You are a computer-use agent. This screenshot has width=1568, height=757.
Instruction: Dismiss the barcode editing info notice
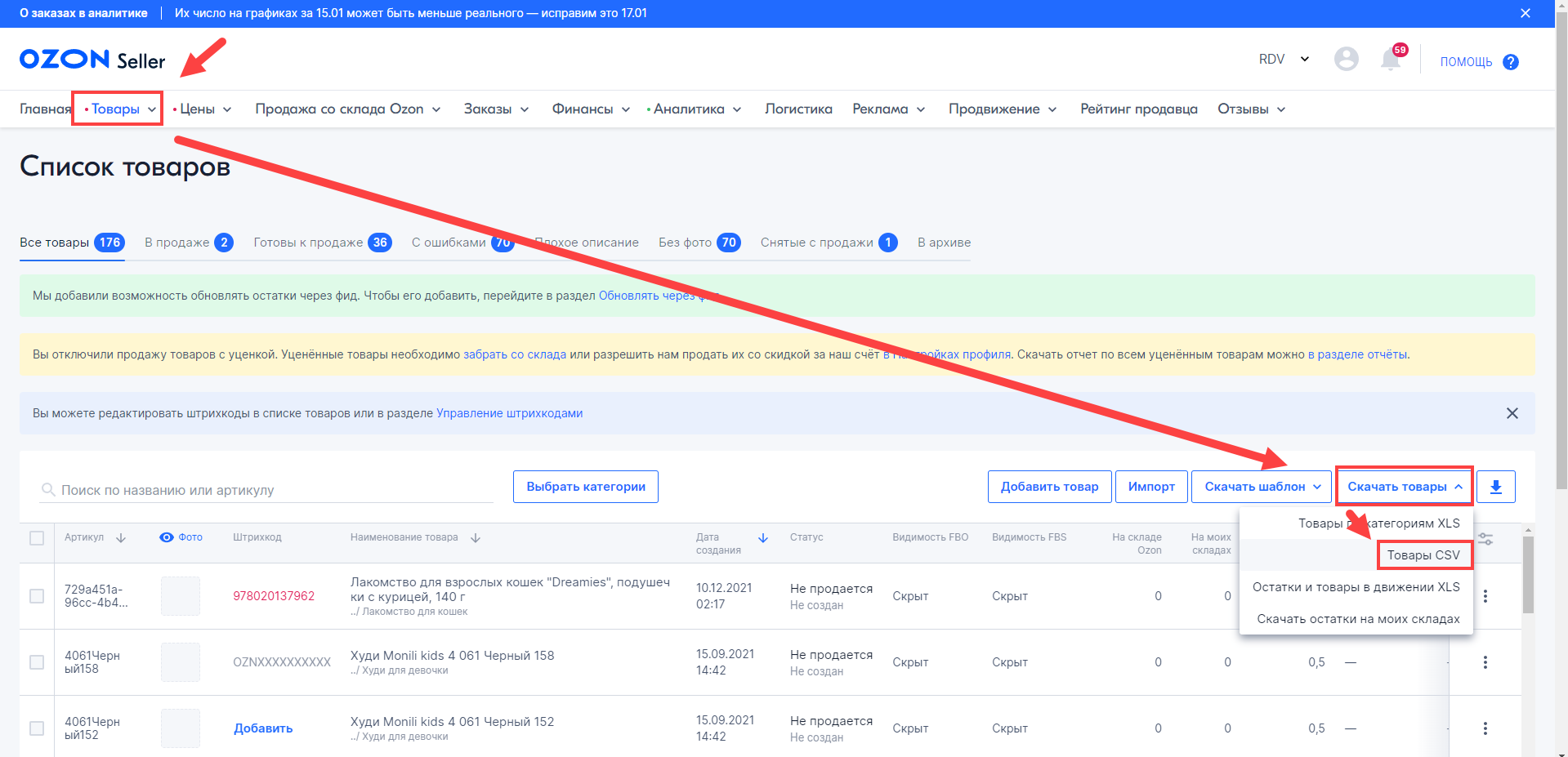(x=1512, y=413)
